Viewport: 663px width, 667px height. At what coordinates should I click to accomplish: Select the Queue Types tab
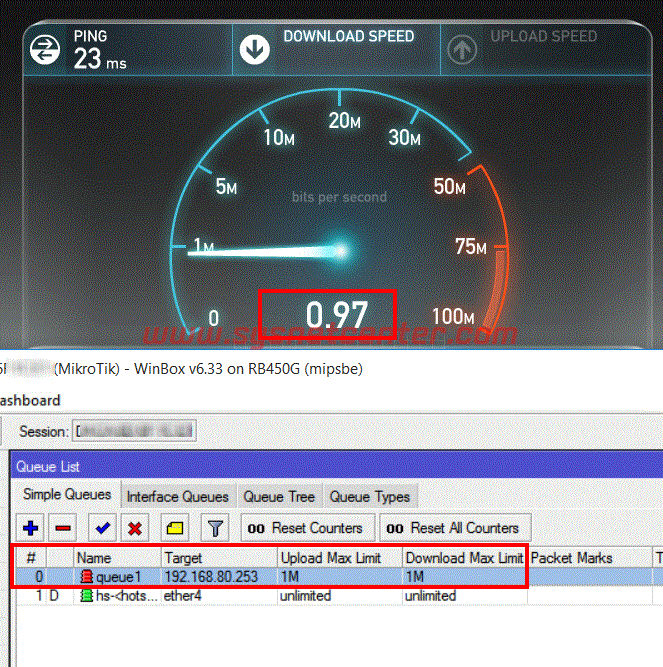point(369,497)
